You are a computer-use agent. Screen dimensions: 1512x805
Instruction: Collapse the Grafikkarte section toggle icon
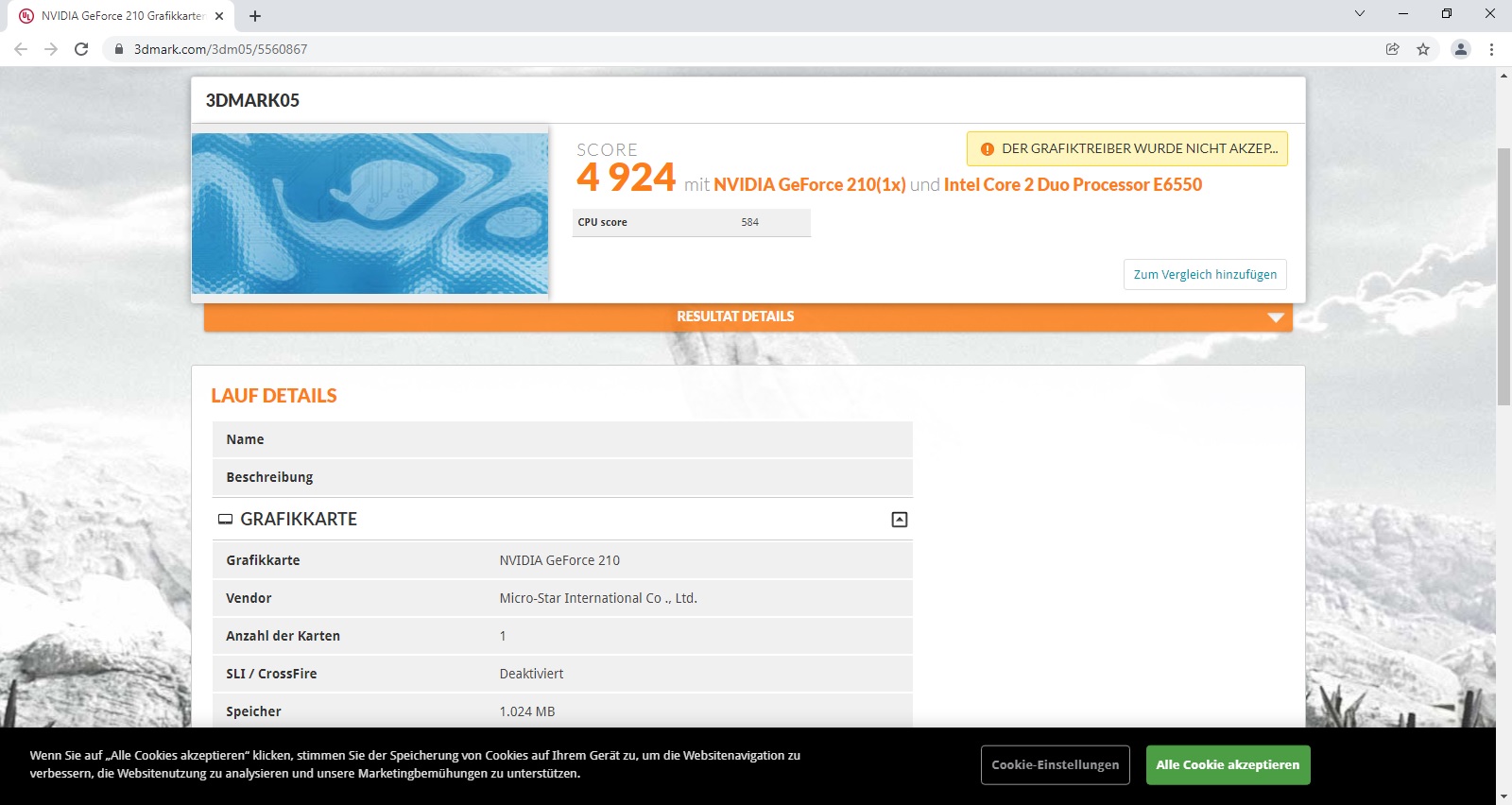900,520
